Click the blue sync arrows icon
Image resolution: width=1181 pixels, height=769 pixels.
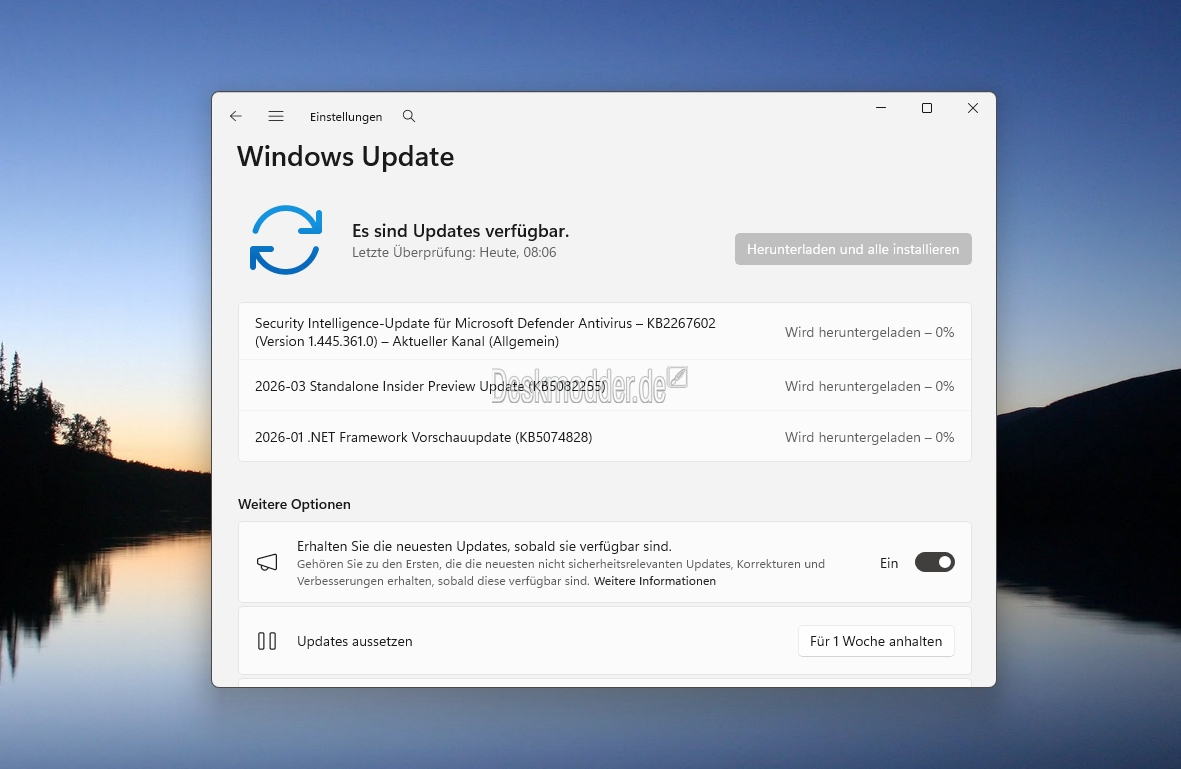[285, 240]
